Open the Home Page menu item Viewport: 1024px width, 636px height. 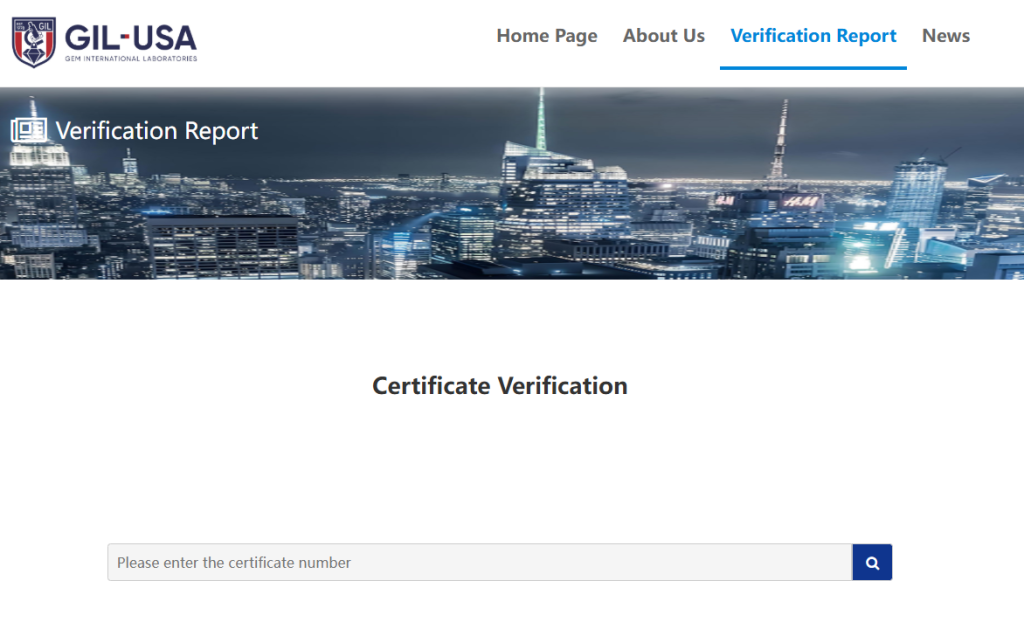(547, 36)
